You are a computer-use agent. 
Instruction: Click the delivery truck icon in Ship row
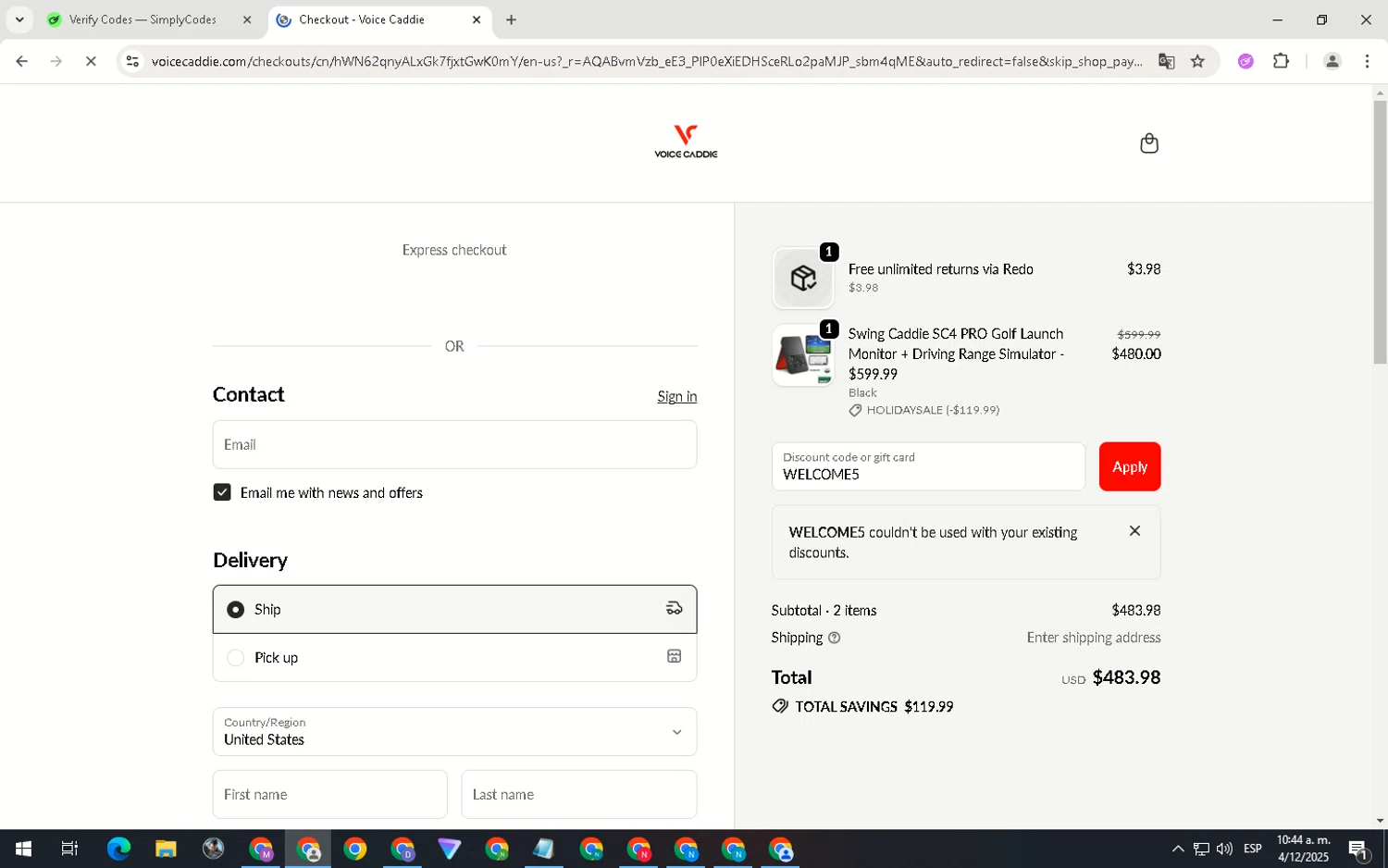(x=674, y=609)
